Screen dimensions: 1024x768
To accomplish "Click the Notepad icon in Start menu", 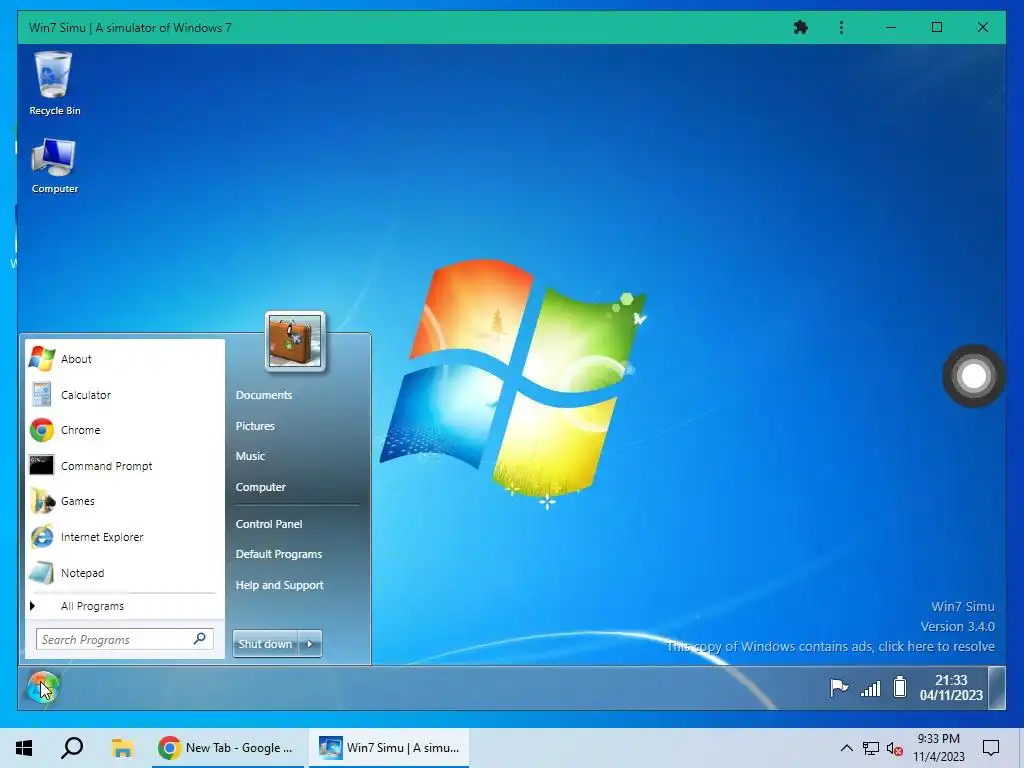I will coord(42,573).
